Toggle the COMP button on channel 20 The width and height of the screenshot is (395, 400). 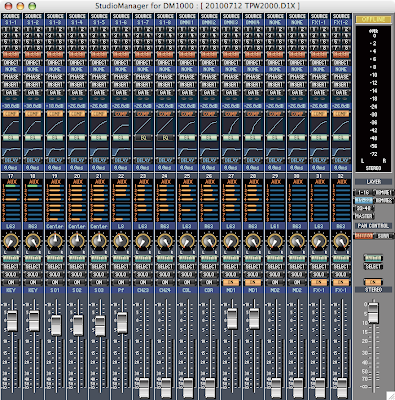click(77, 114)
